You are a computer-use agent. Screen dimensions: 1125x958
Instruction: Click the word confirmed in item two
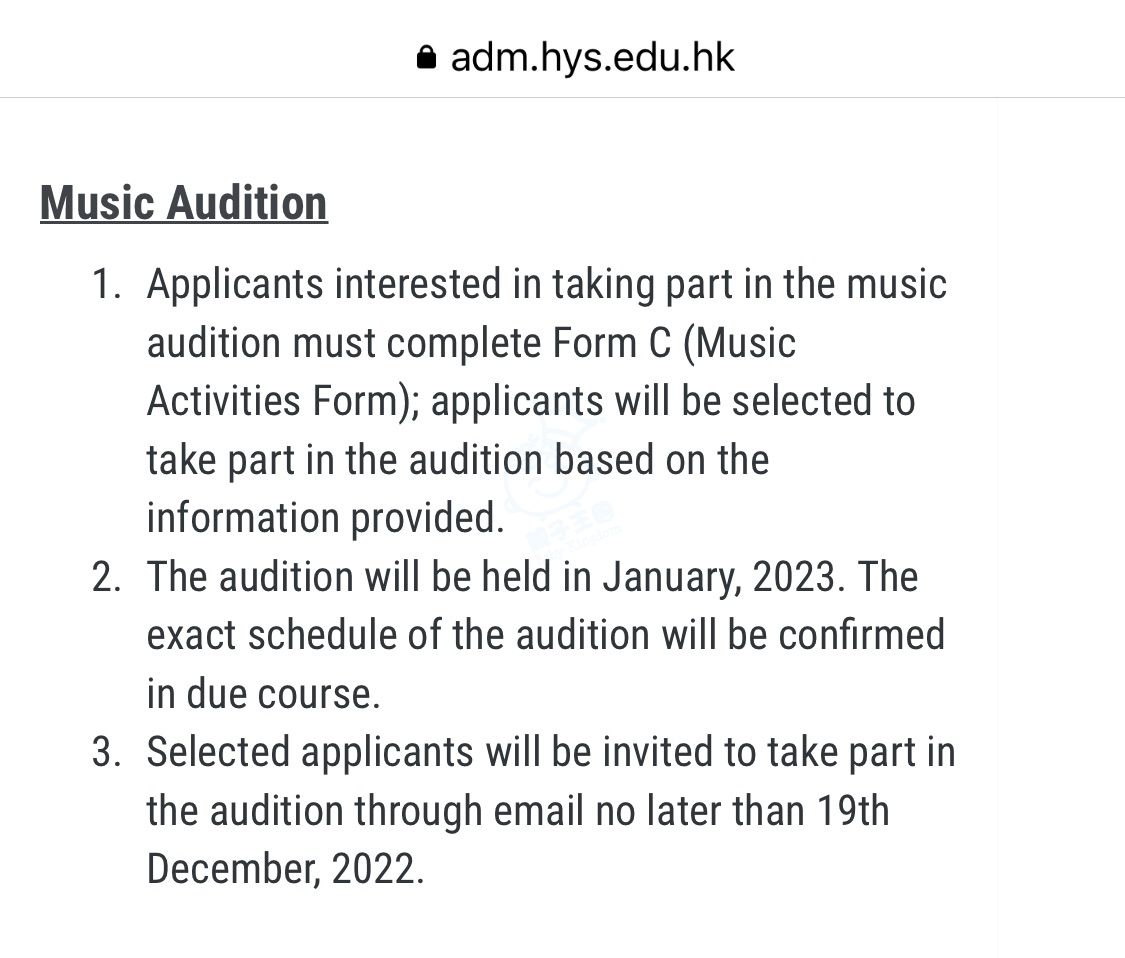click(862, 636)
